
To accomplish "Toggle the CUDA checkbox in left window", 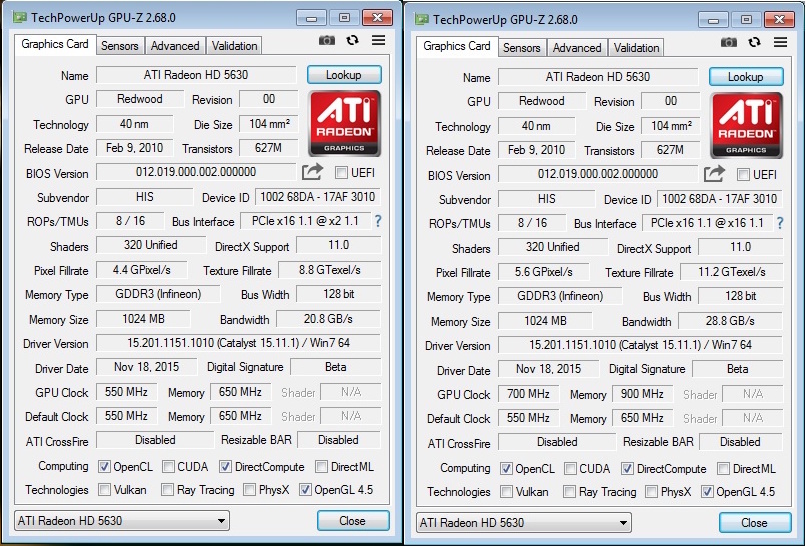I will click(x=168, y=467).
